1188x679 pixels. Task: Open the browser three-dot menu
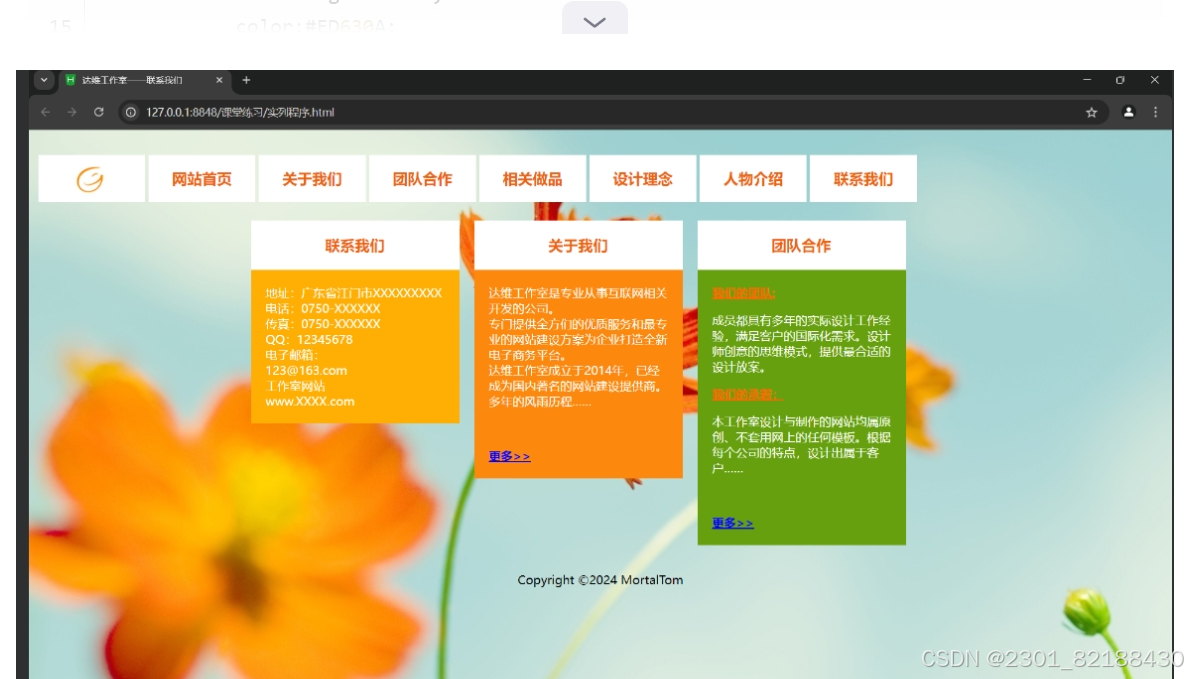1155,112
